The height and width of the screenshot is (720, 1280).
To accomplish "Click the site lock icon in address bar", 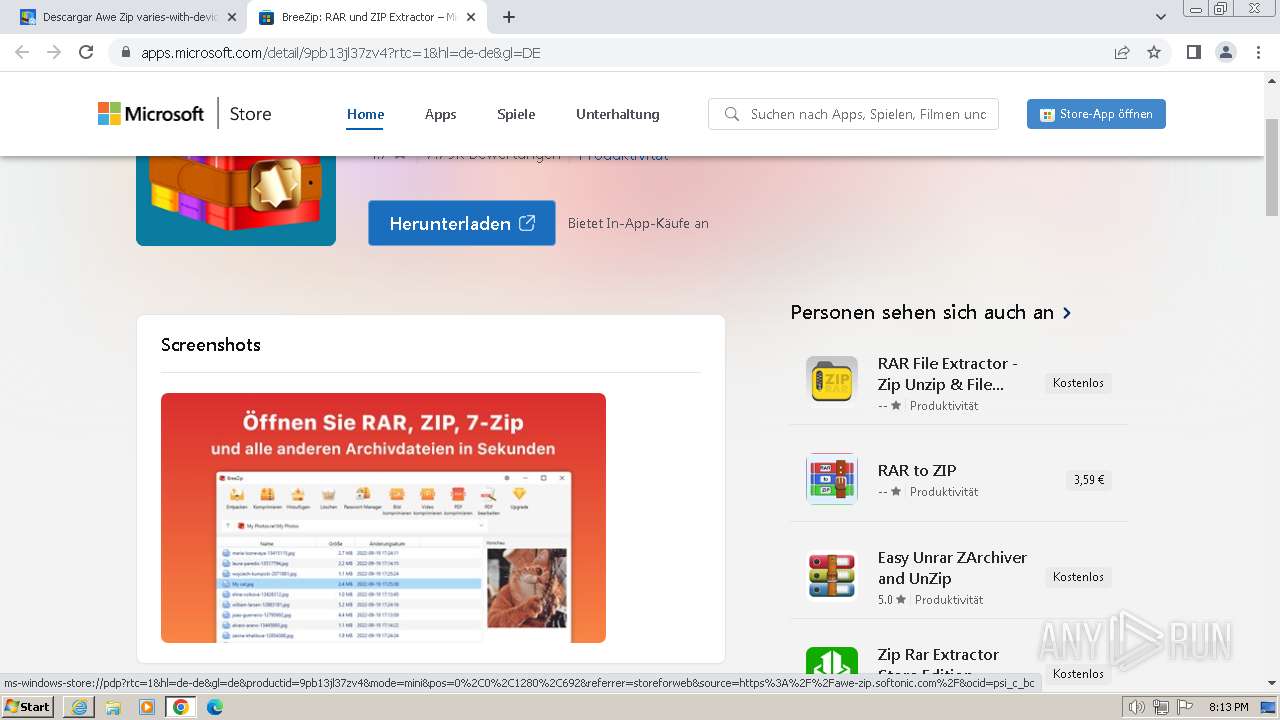I will pos(126,52).
